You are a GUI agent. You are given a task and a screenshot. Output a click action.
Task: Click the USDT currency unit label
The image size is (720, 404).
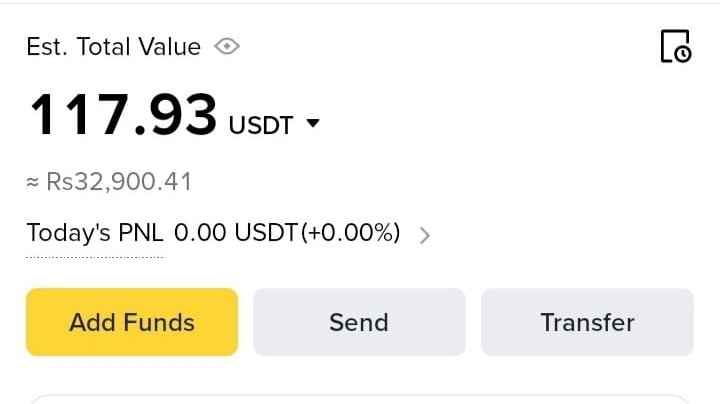click(x=261, y=125)
